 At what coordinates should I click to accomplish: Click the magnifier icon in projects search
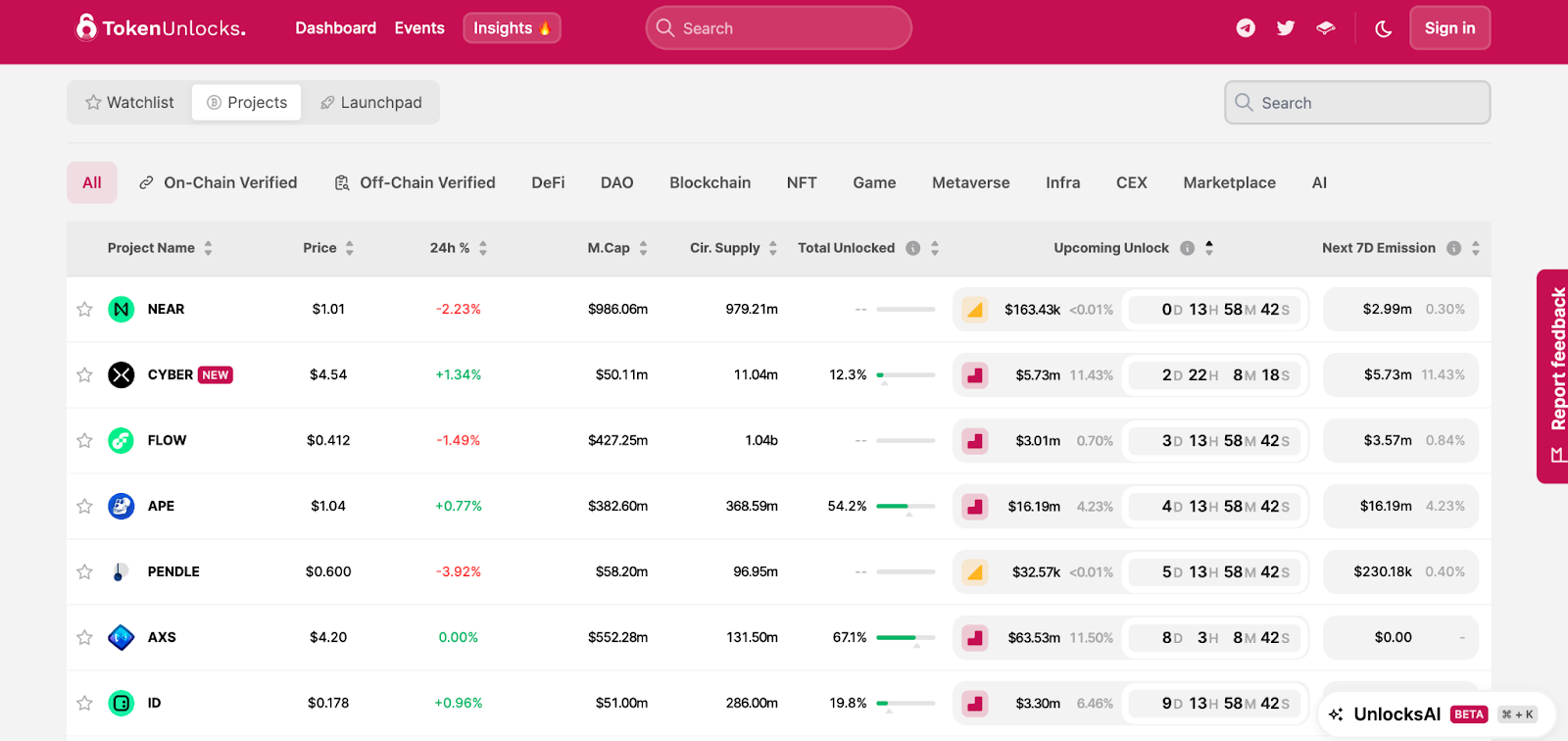point(1244,103)
